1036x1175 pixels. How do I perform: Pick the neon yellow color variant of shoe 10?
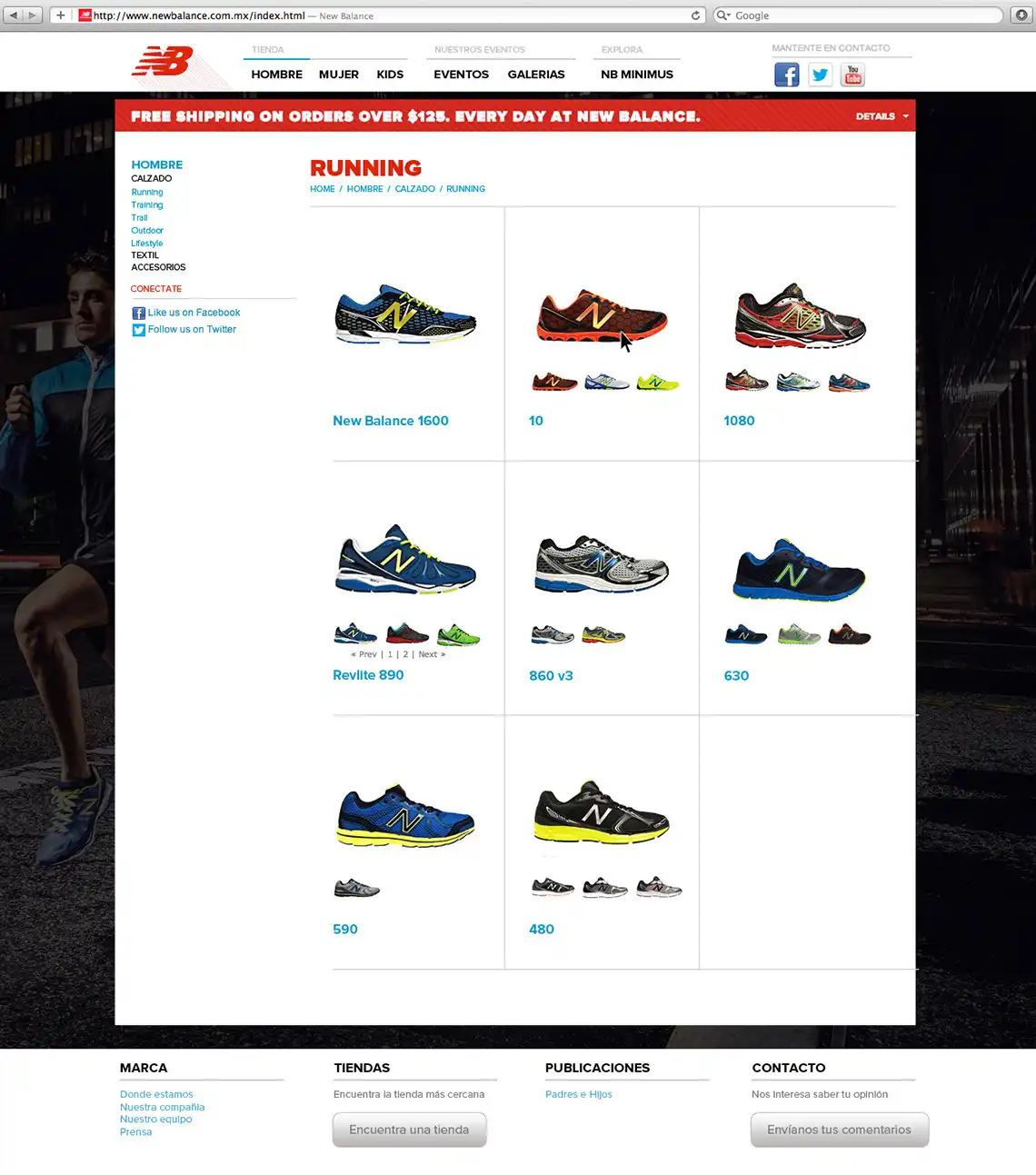point(658,383)
